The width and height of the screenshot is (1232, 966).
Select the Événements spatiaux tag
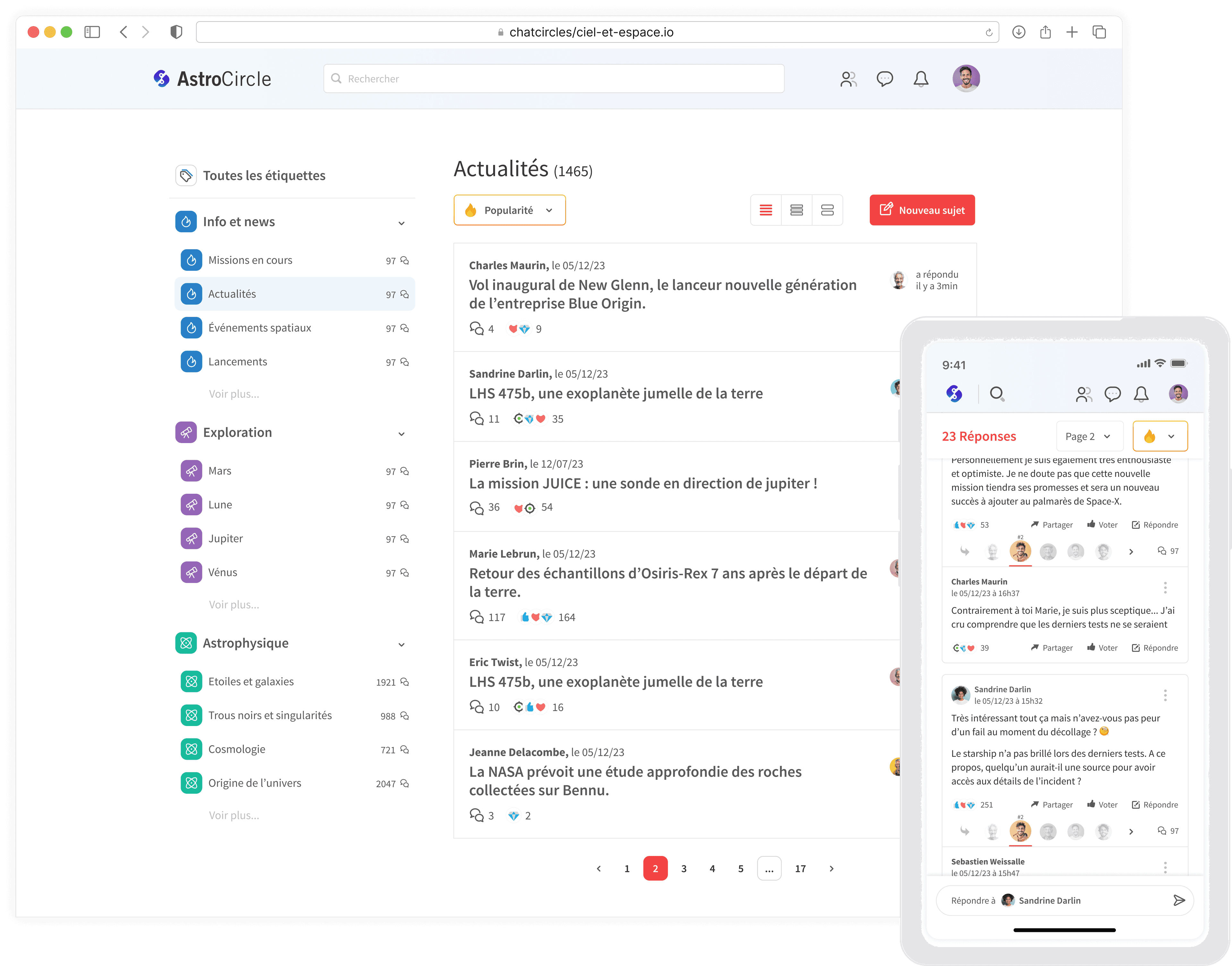pos(260,328)
